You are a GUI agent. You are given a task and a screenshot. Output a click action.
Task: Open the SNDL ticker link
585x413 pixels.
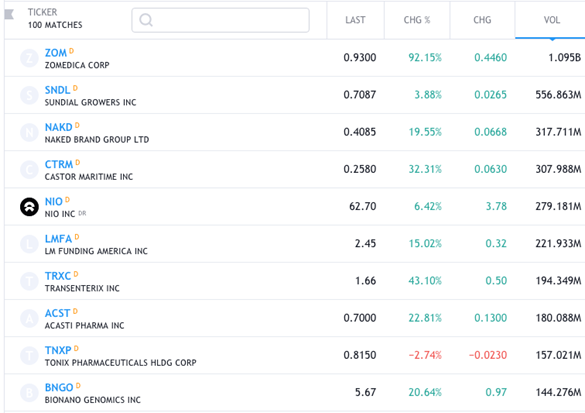tap(57, 90)
